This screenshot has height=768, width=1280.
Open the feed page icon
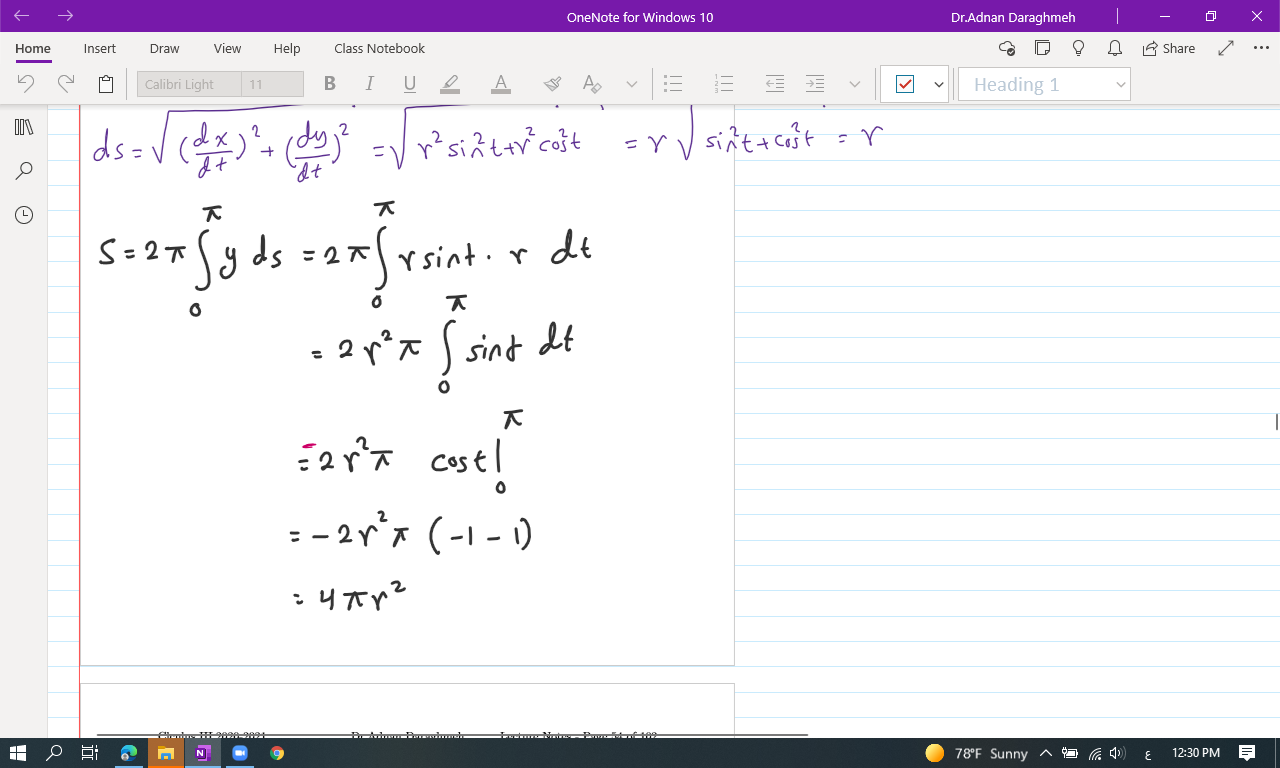click(x=1043, y=48)
